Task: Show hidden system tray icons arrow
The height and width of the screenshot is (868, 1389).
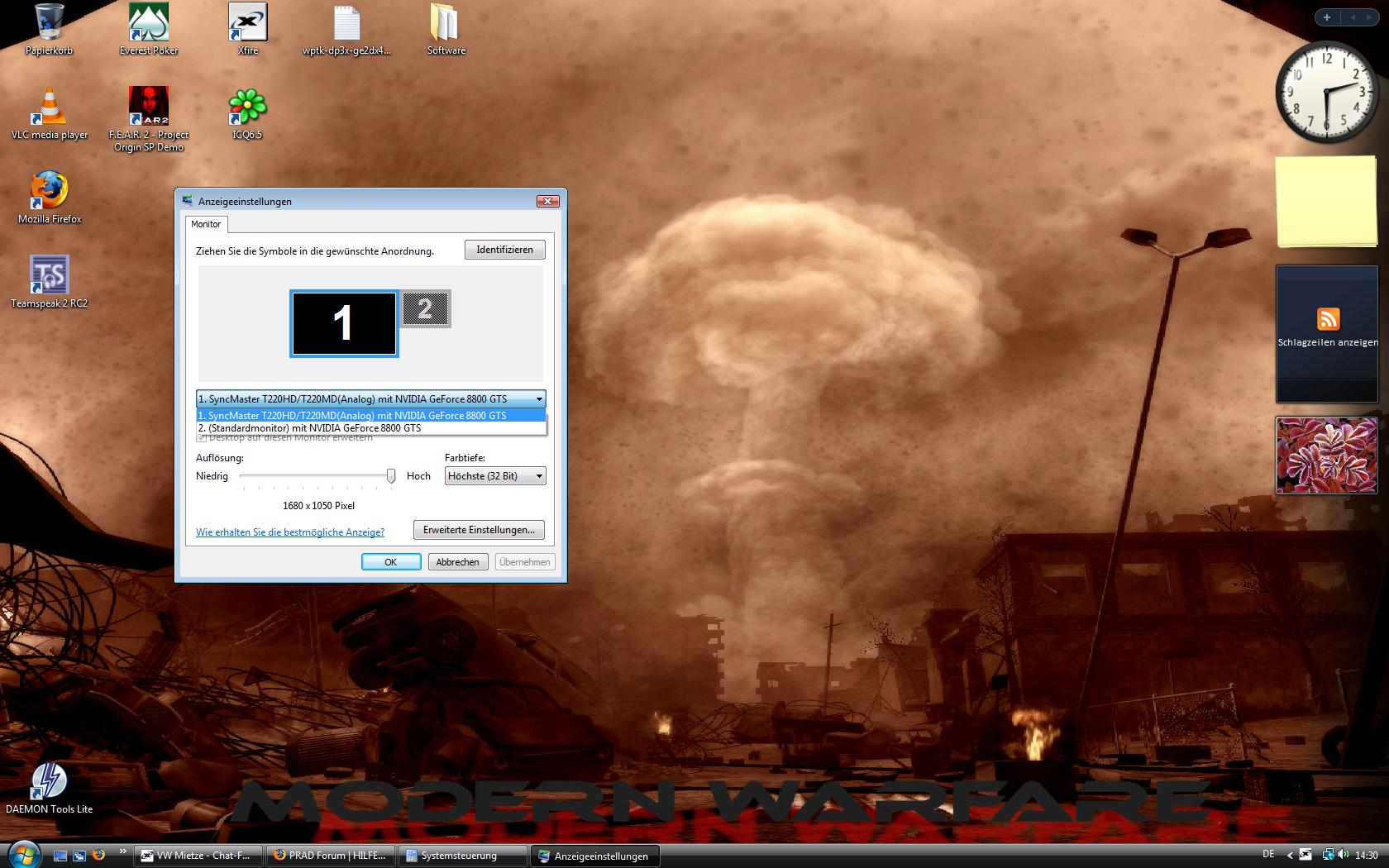Action: click(x=1289, y=855)
